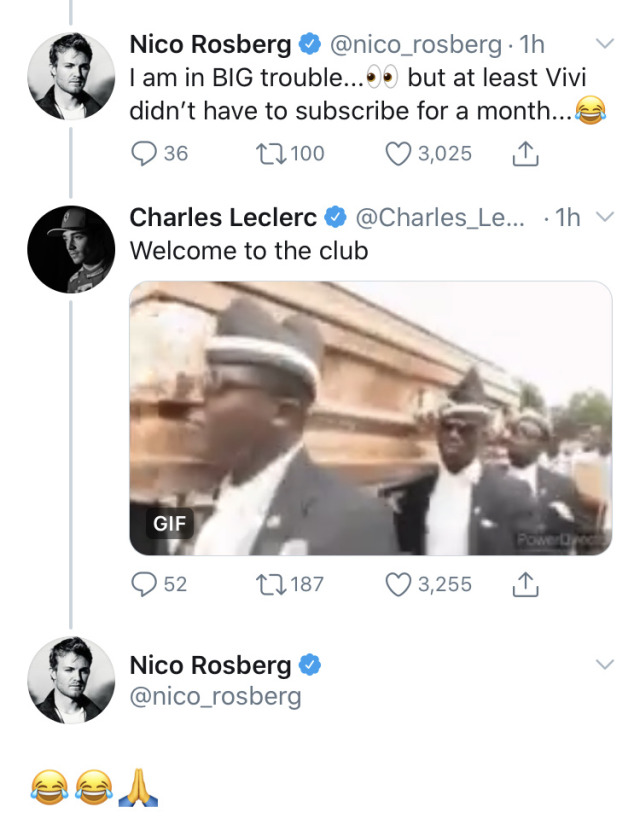This screenshot has width=640, height=836.
Task: Retweet Nico Rosberg's BIG trouble tweet
Action: click(270, 154)
